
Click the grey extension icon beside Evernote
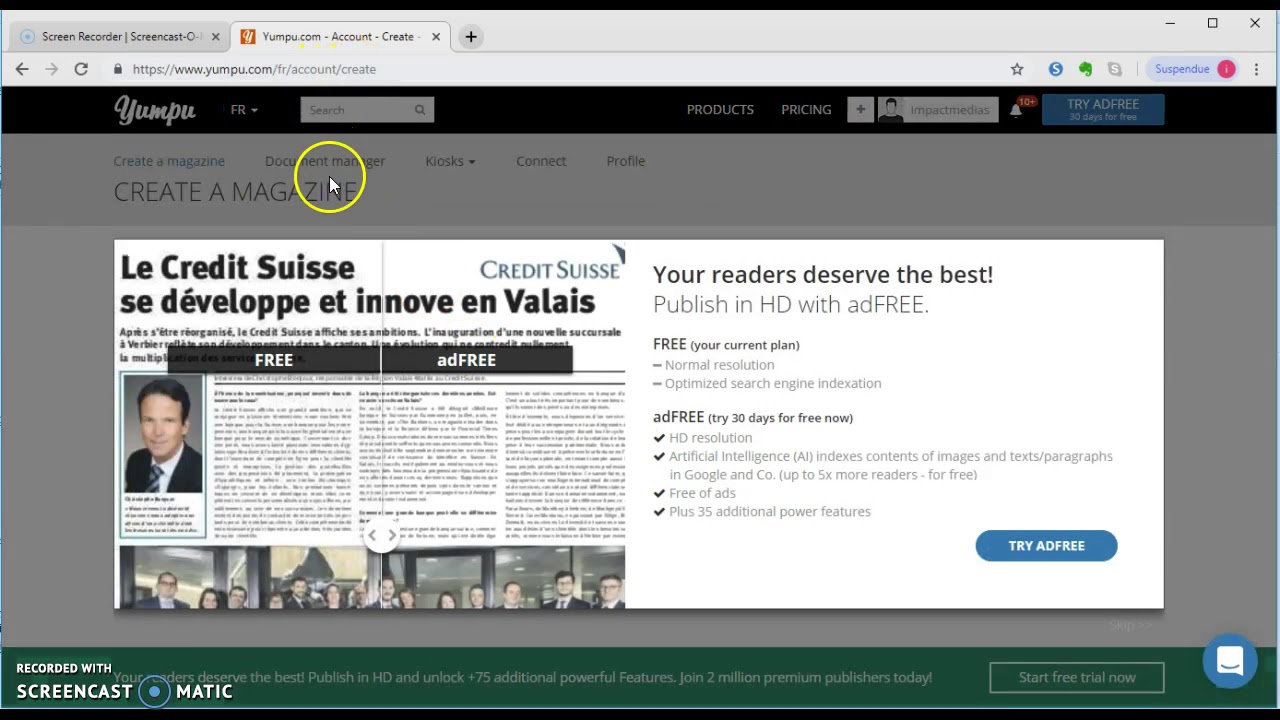[x=1115, y=69]
